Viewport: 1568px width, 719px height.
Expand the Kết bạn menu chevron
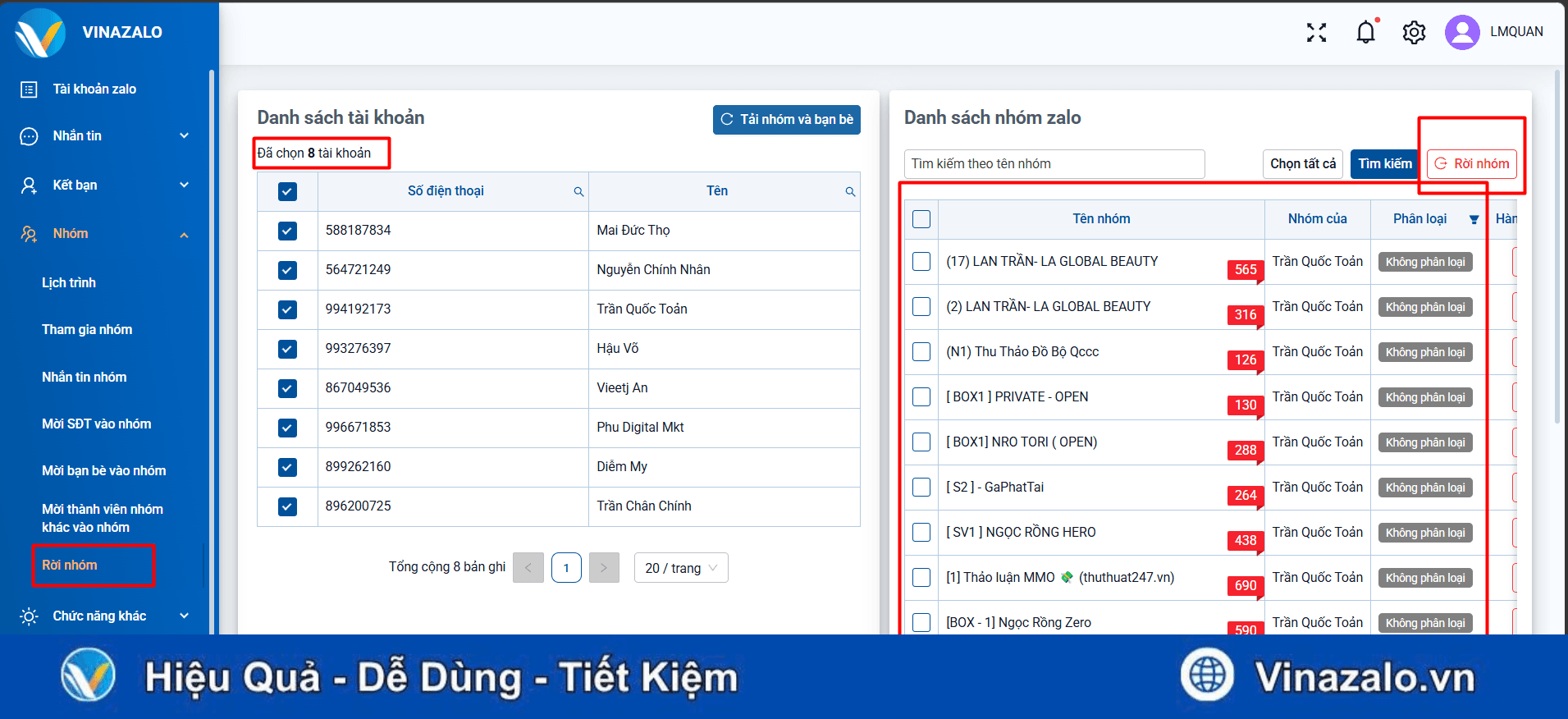pos(184,185)
